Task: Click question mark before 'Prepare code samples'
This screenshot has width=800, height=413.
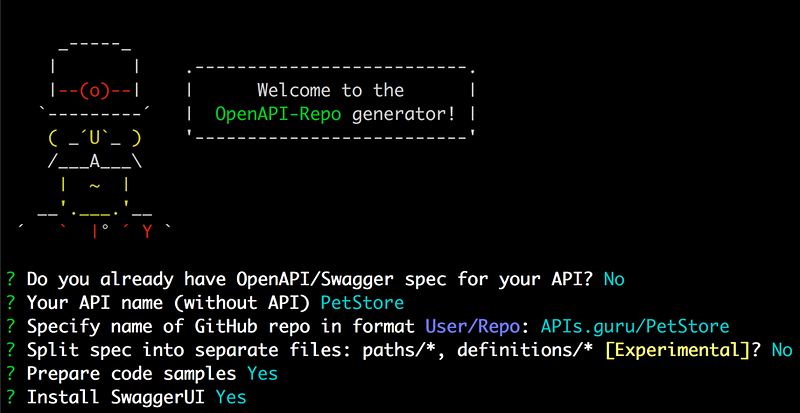Action: [x=10, y=374]
